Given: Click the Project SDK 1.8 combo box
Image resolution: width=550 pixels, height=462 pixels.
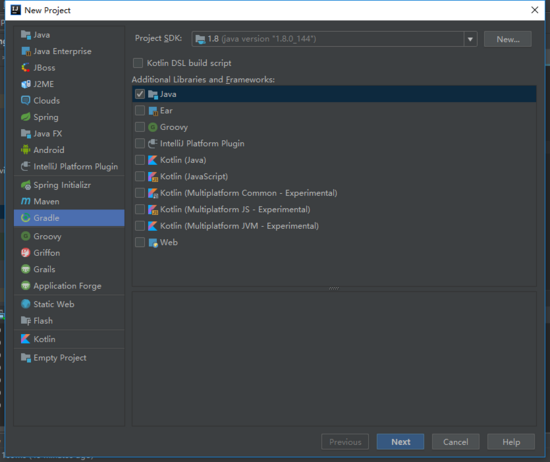Looking at the screenshot, I should click(x=334, y=39).
